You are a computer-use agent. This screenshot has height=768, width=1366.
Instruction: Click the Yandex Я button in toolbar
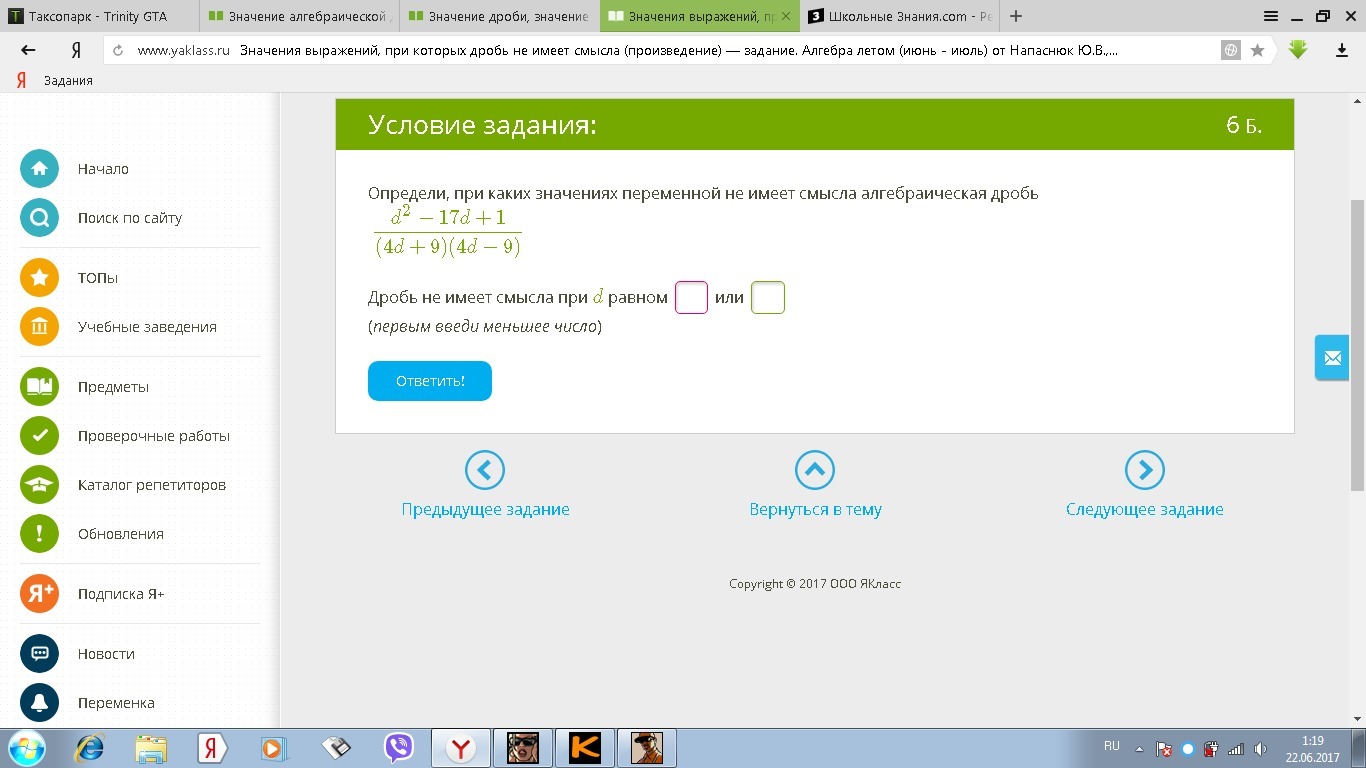point(76,50)
